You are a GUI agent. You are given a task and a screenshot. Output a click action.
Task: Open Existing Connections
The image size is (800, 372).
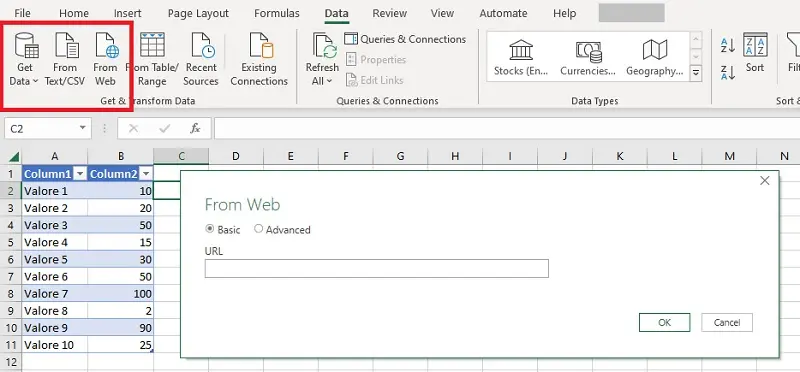pos(259,59)
